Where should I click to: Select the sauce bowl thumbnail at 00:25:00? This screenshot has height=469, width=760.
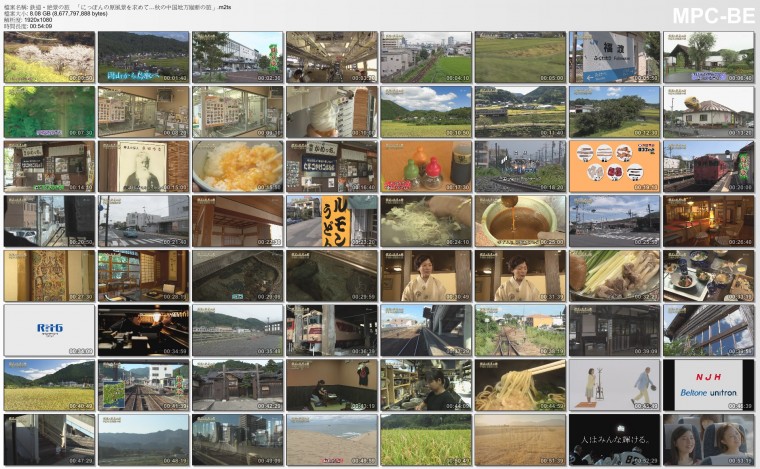(x=520, y=221)
